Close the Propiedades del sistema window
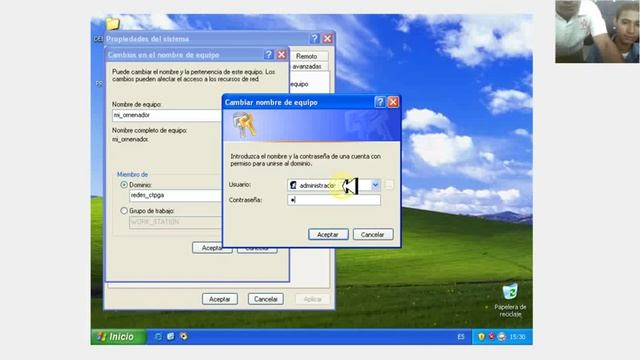Image resolution: width=640 pixels, height=360 pixels. point(327,39)
